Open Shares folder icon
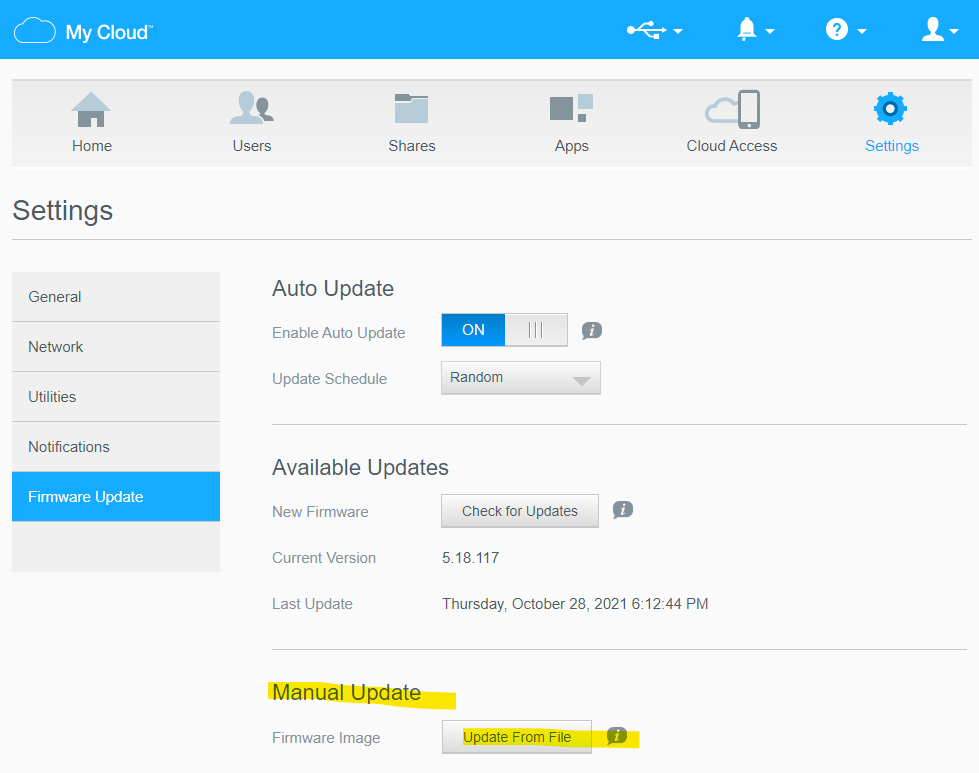Screen dimensions: 979x773 pos(411,108)
